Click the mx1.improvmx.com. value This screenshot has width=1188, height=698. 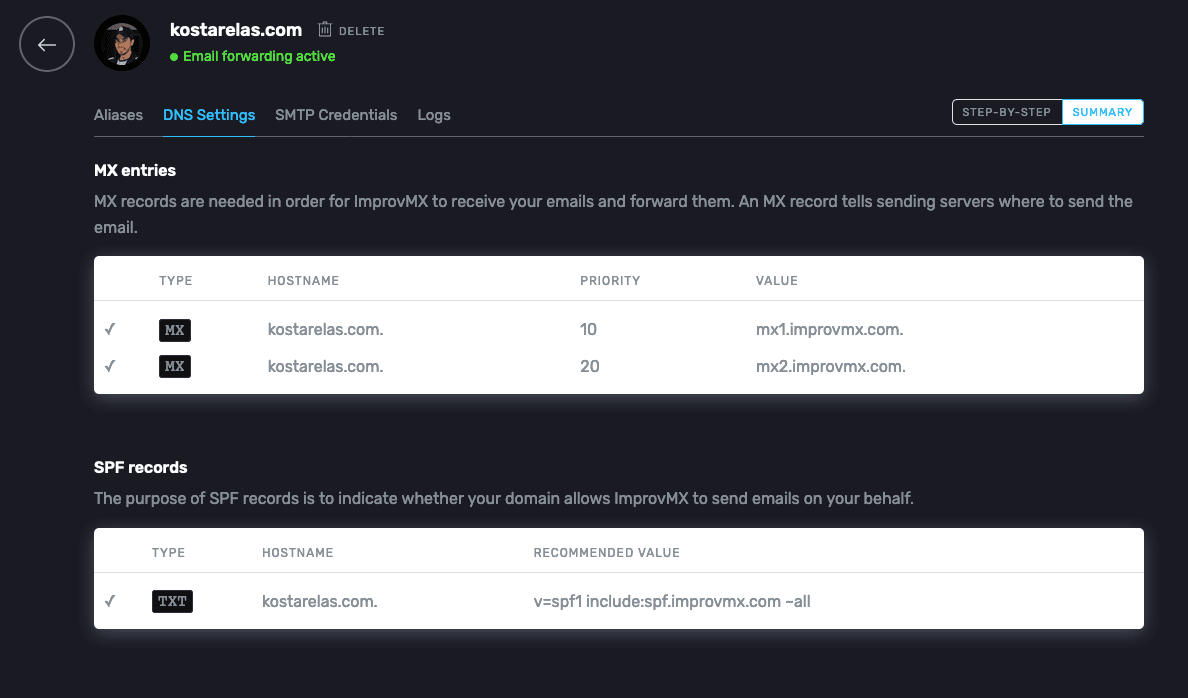pyautogui.click(x=829, y=330)
